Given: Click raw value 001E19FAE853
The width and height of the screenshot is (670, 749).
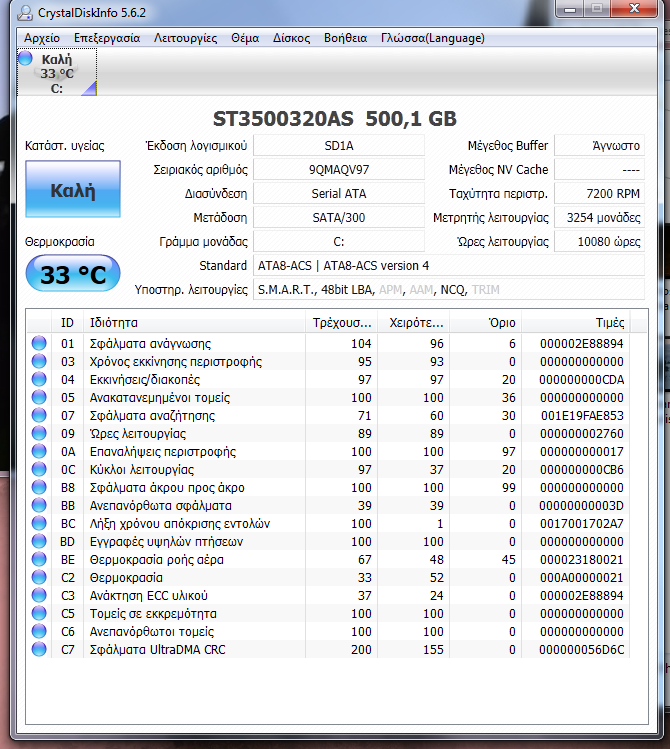Looking at the screenshot, I should click(582, 416).
